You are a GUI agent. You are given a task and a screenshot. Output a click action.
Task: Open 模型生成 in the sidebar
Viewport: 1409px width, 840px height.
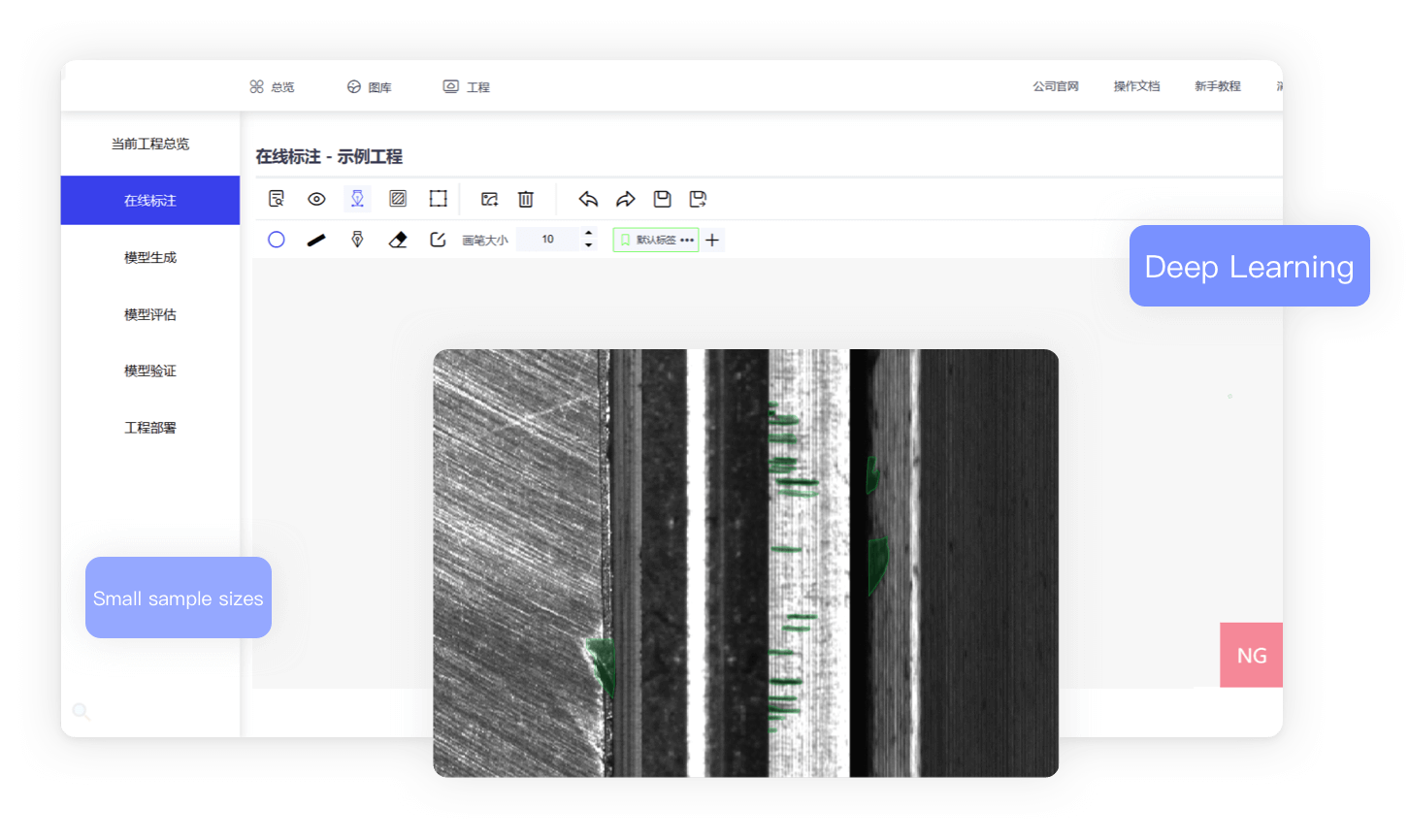point(150,257)
